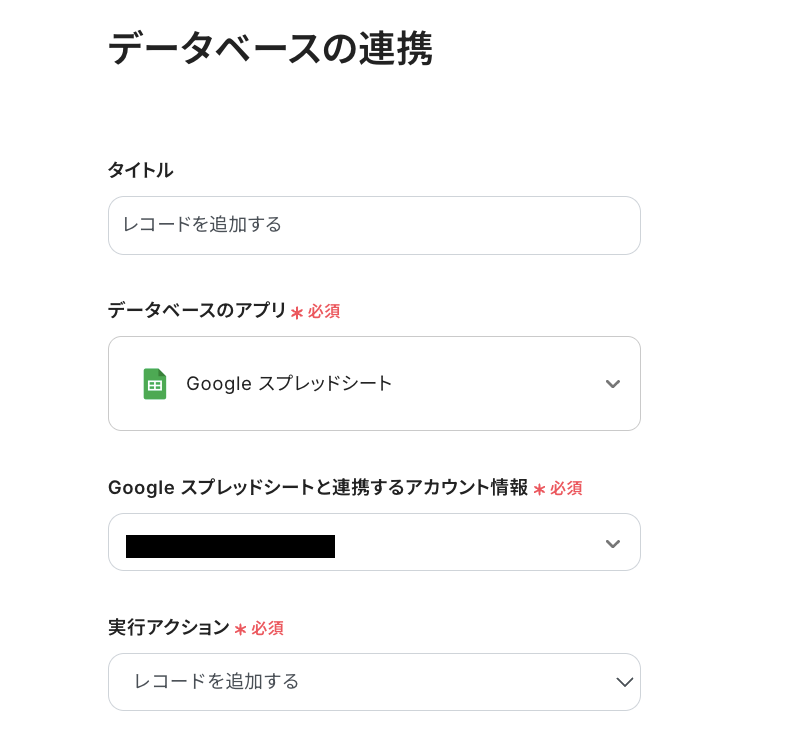Open the データベースのアプリ dropdown
This screenshot has height=740, width=800.
[374, 384]
